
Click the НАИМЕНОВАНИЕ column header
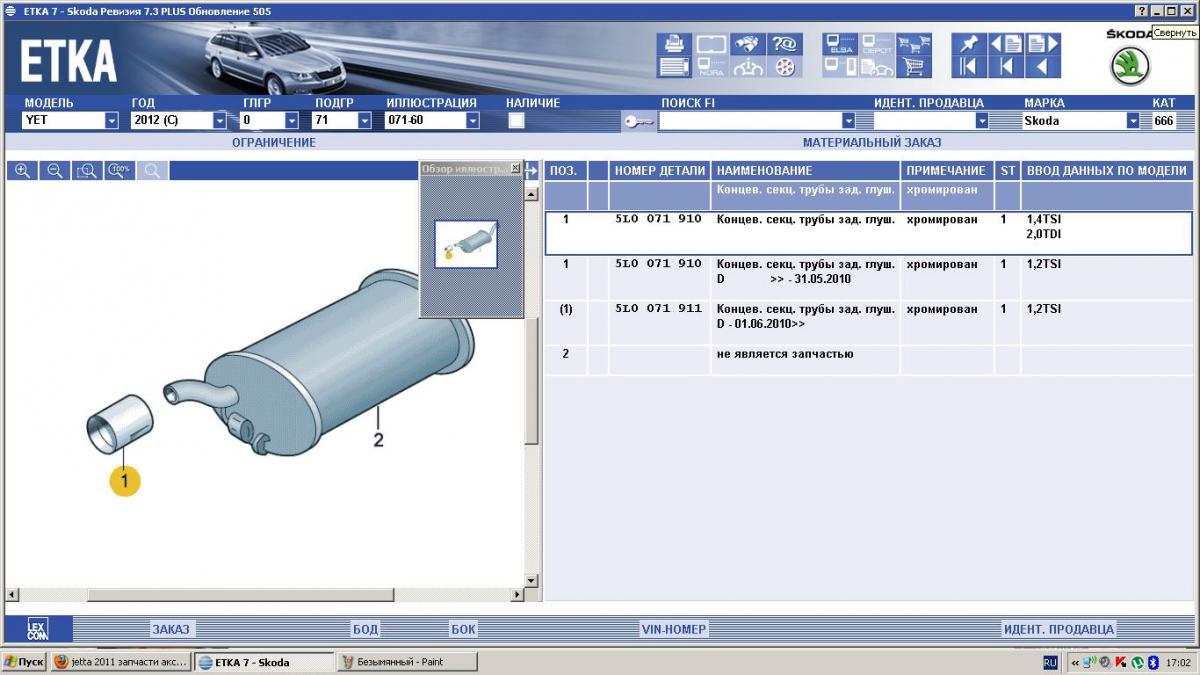click(x=806, y=171)
